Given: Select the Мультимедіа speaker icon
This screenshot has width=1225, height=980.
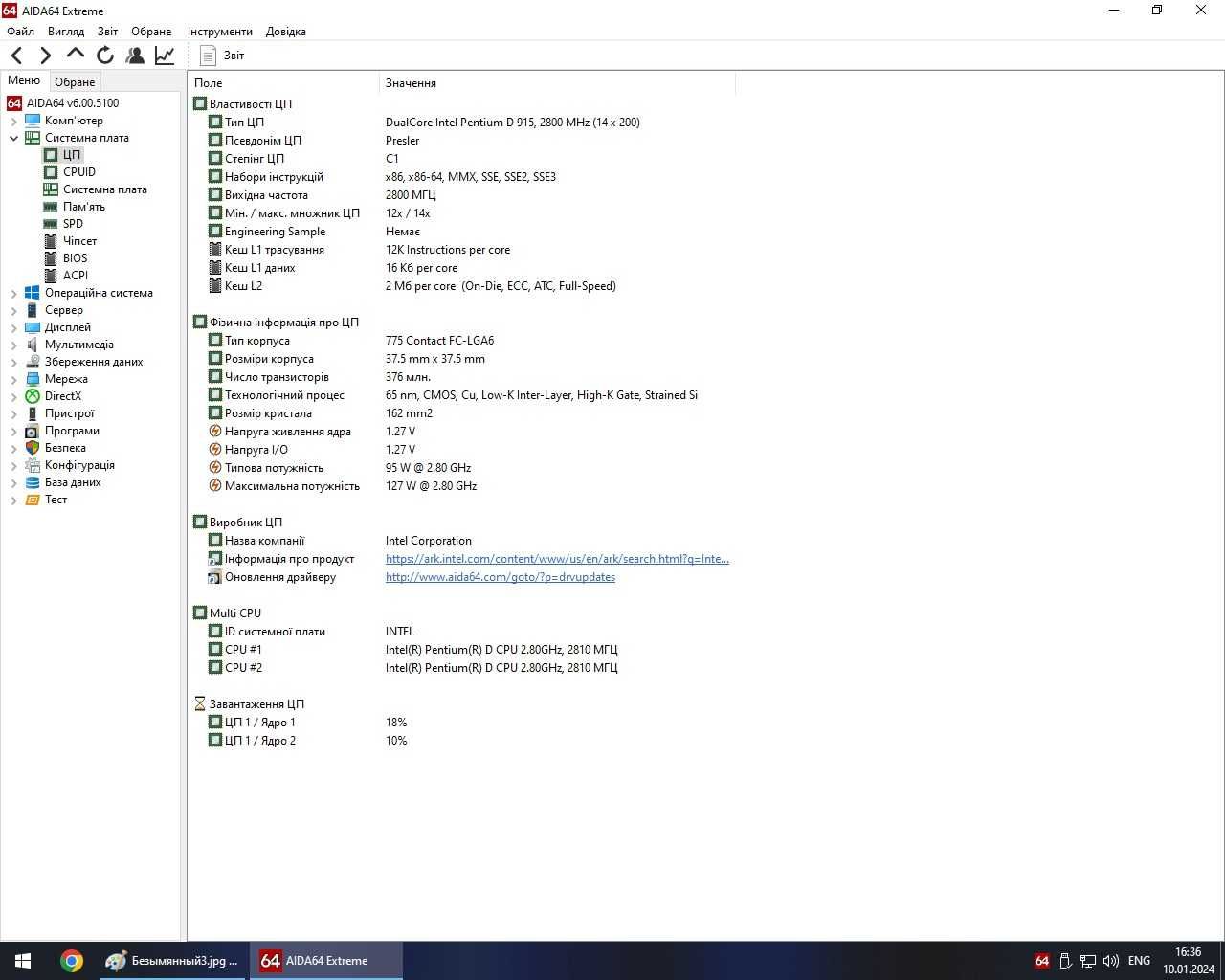Looking at the screenshot, I should [x=33, y=345].
